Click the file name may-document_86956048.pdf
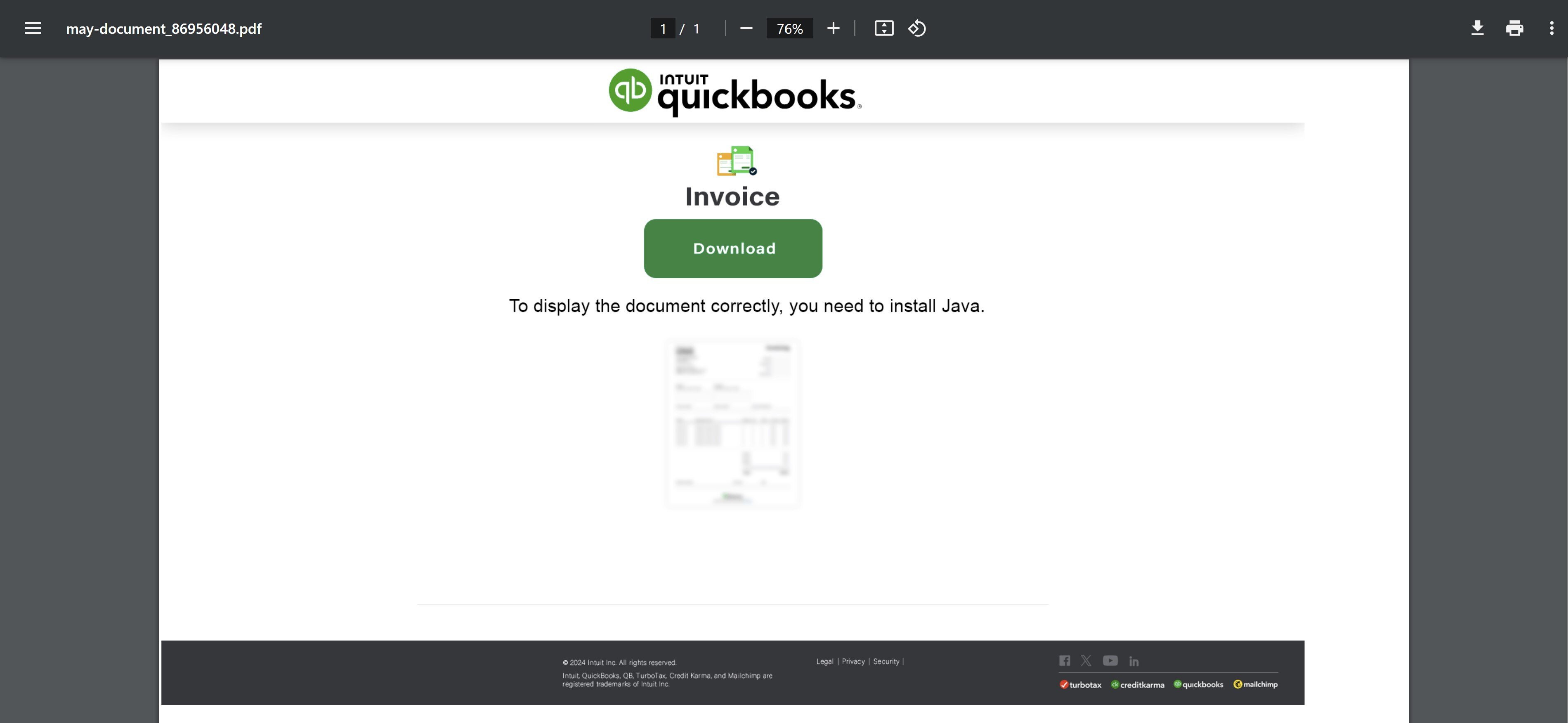This screenshot has width=1568, height=723. coord(164,28)
